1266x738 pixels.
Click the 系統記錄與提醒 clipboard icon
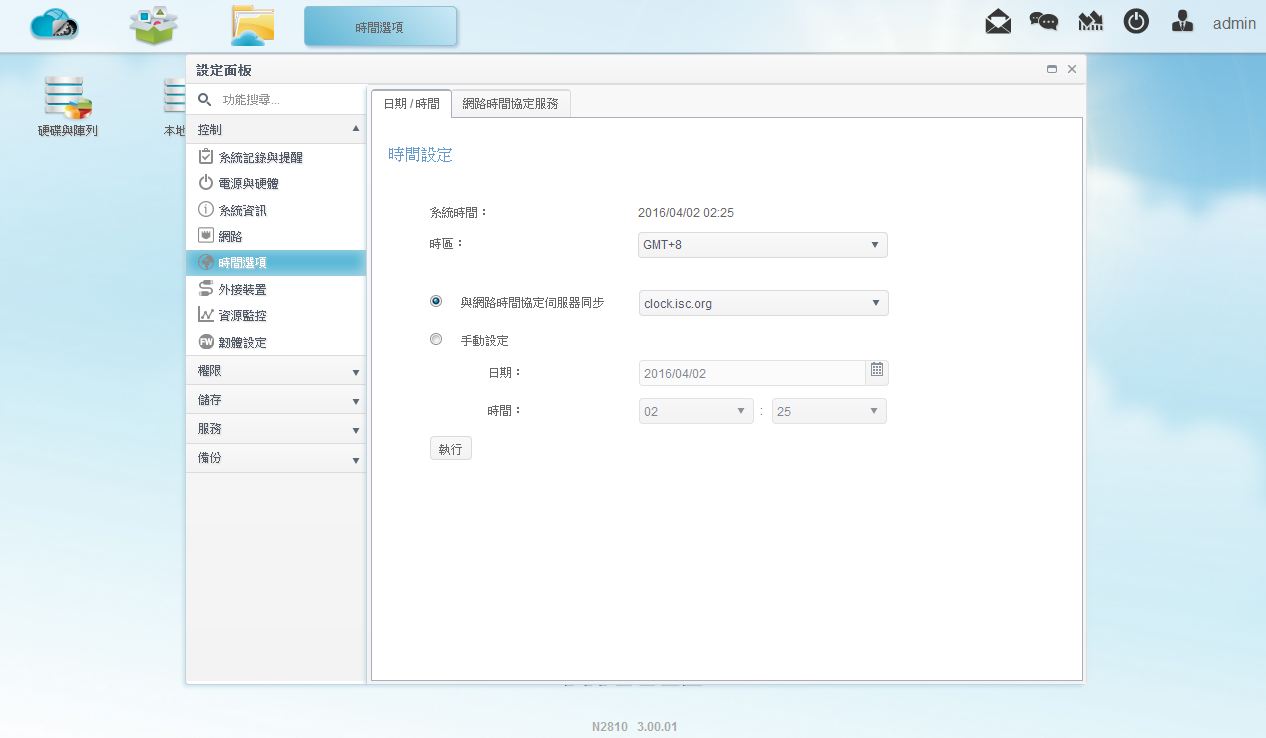tap(206, 157)
